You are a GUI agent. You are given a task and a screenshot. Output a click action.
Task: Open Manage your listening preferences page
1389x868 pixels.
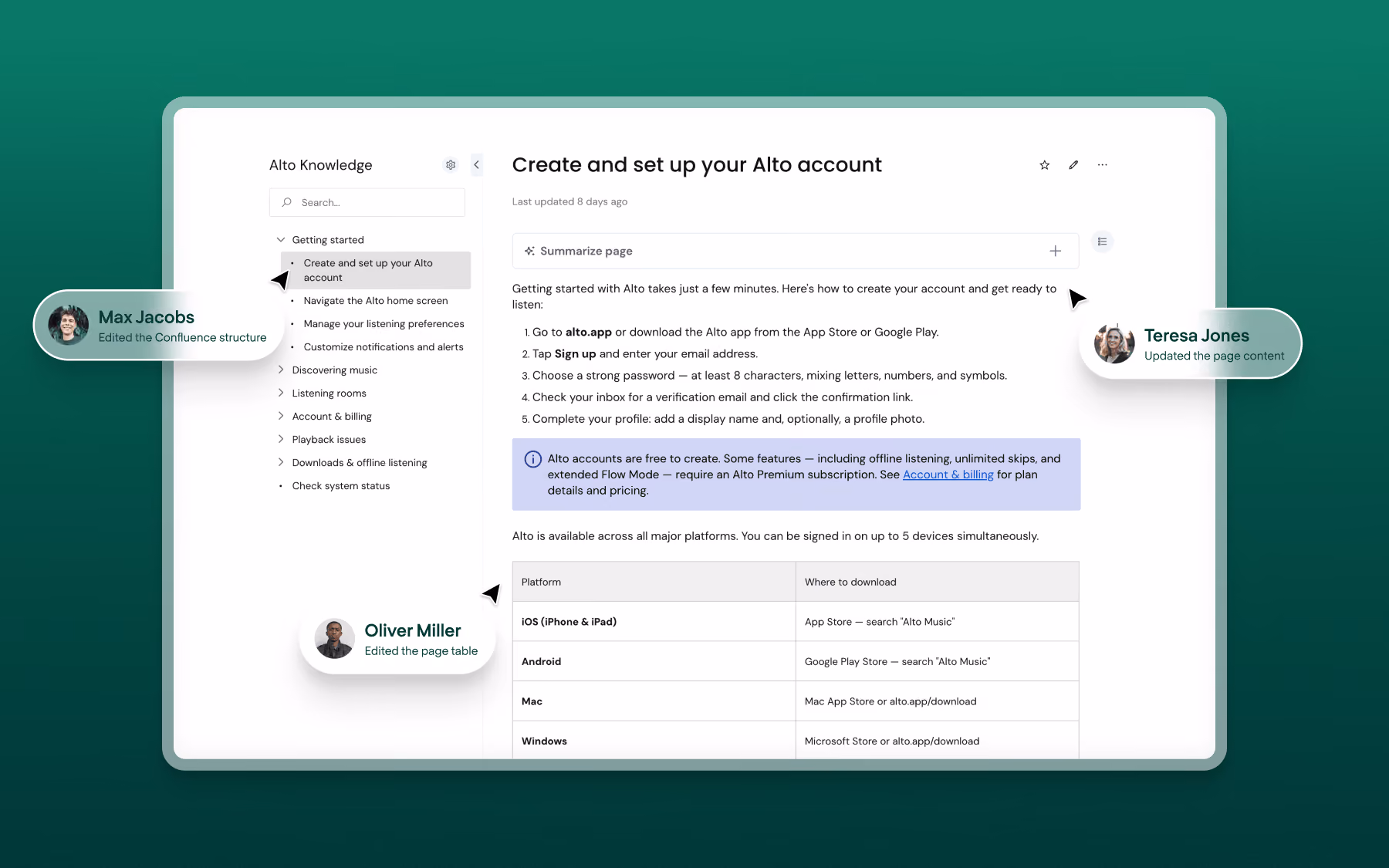pyautogui.click(x=384, y=324)
